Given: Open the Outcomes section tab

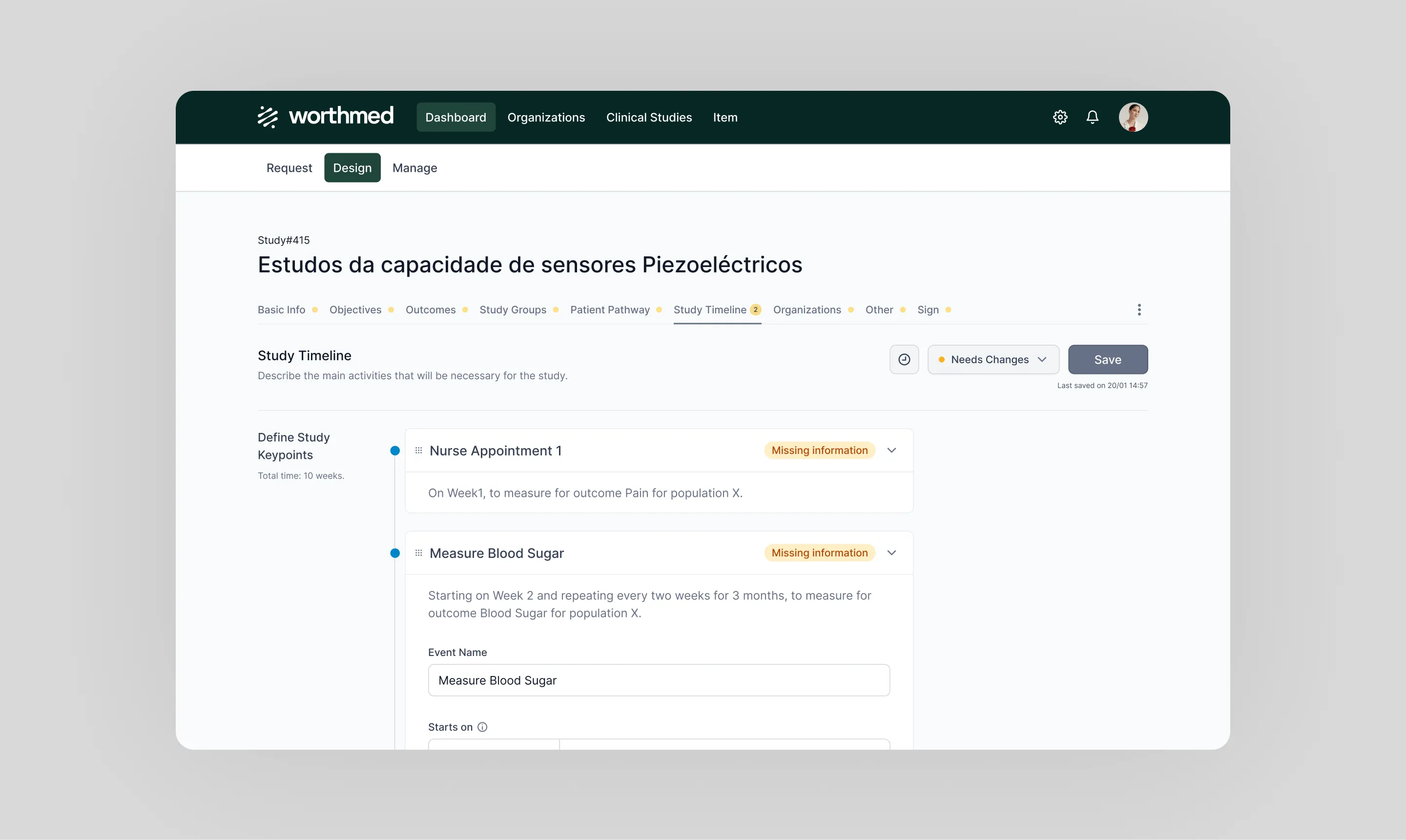Looking at the screenshot, I should 436,309.
